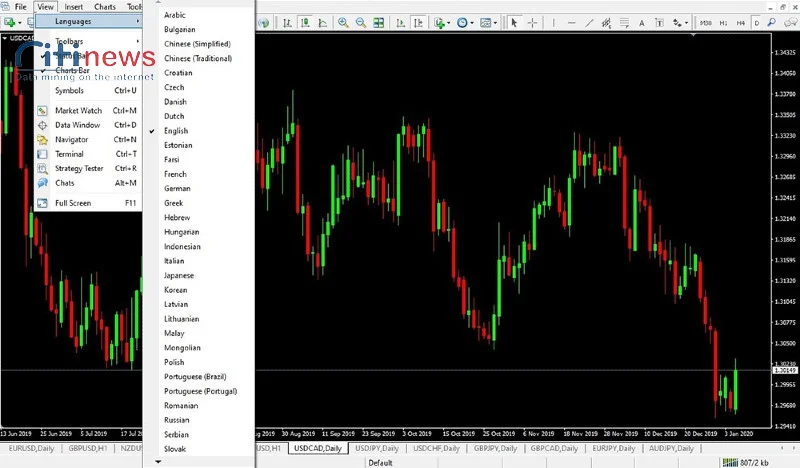
Task: Select the cursor arrow tool
Action: [514, 22]
